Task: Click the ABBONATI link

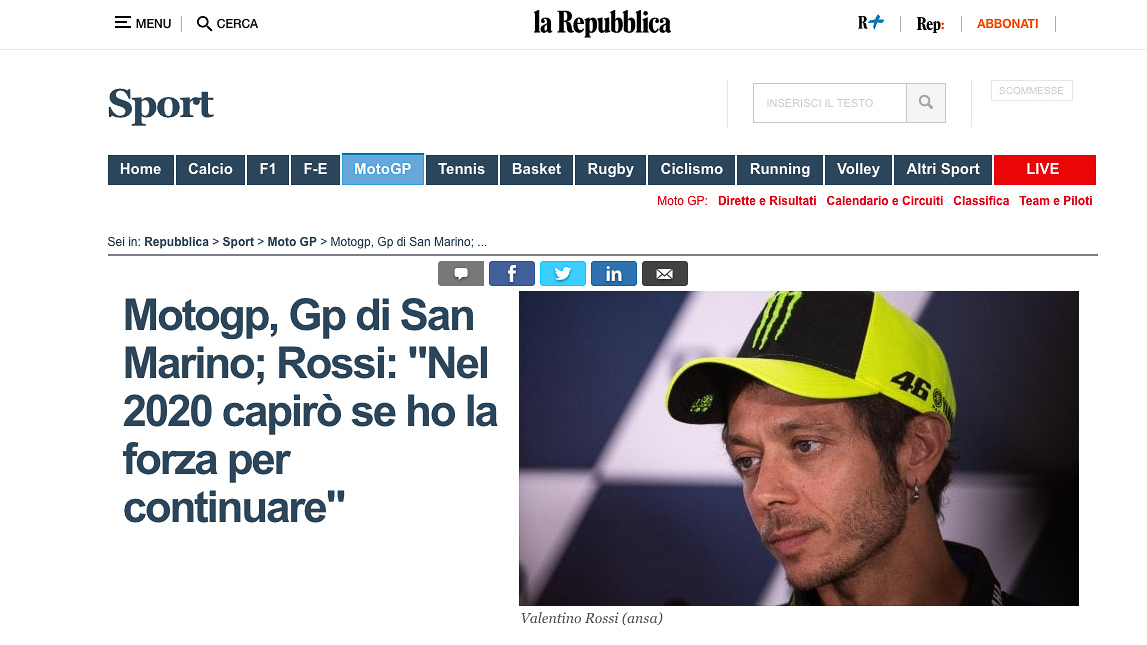Action: pyautogui.click(x=1007, y=23)
